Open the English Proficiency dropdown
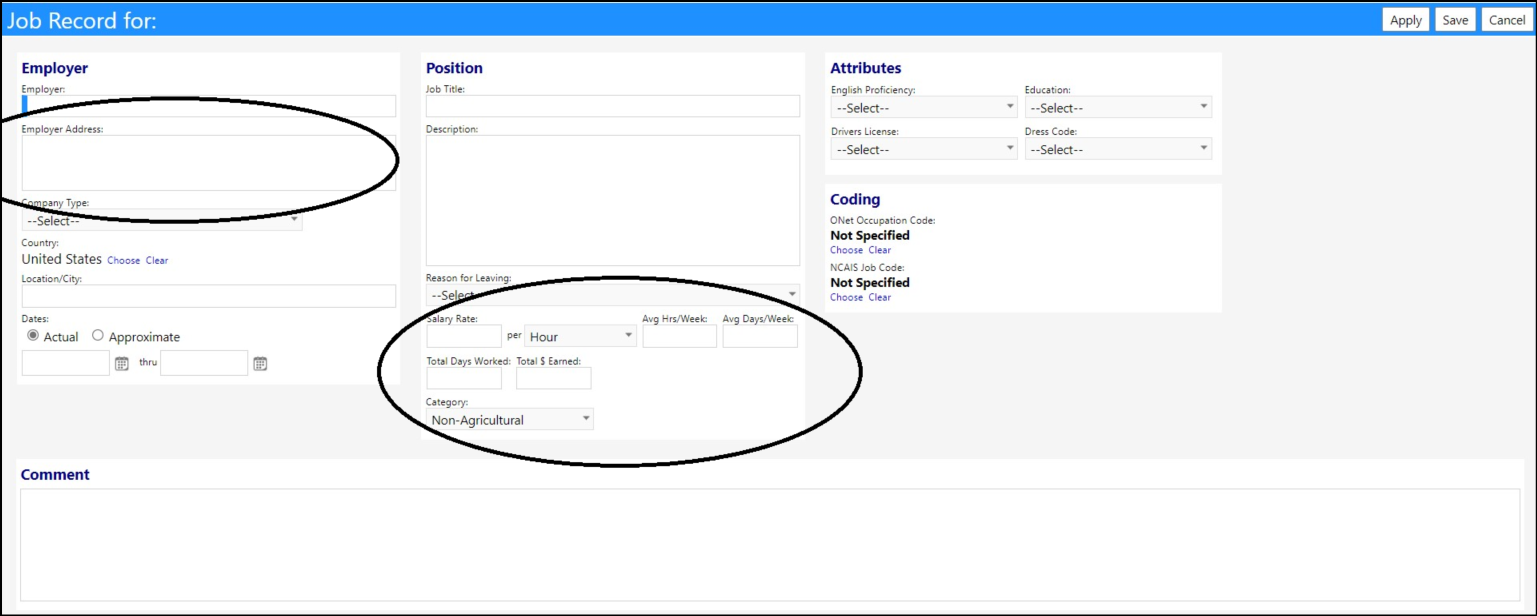This screenshot has width=1537, height=616. [924, 107]
